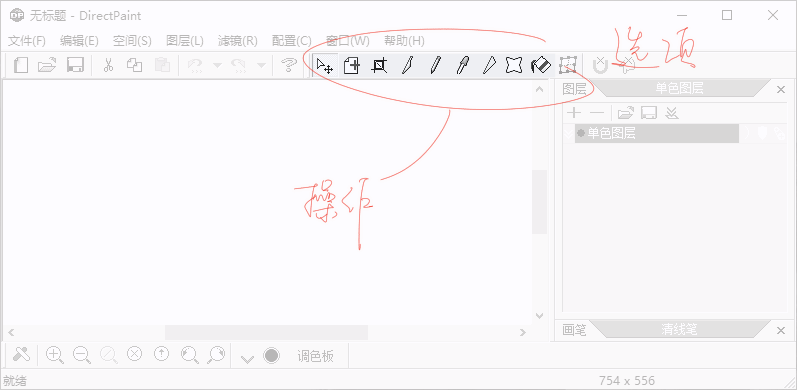Open the 窗口(W) menu
The width and height of the screenshot is (797, 390).
(x=347, y=41)
